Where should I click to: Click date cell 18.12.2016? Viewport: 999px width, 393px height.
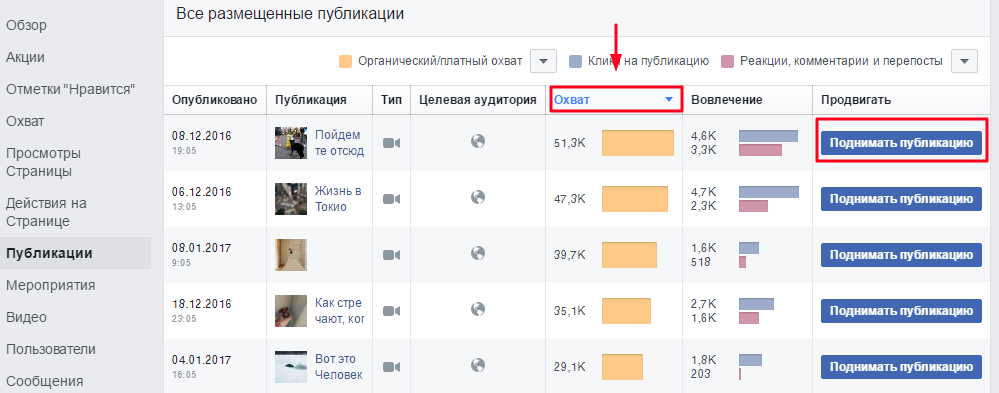click(202, 303)
